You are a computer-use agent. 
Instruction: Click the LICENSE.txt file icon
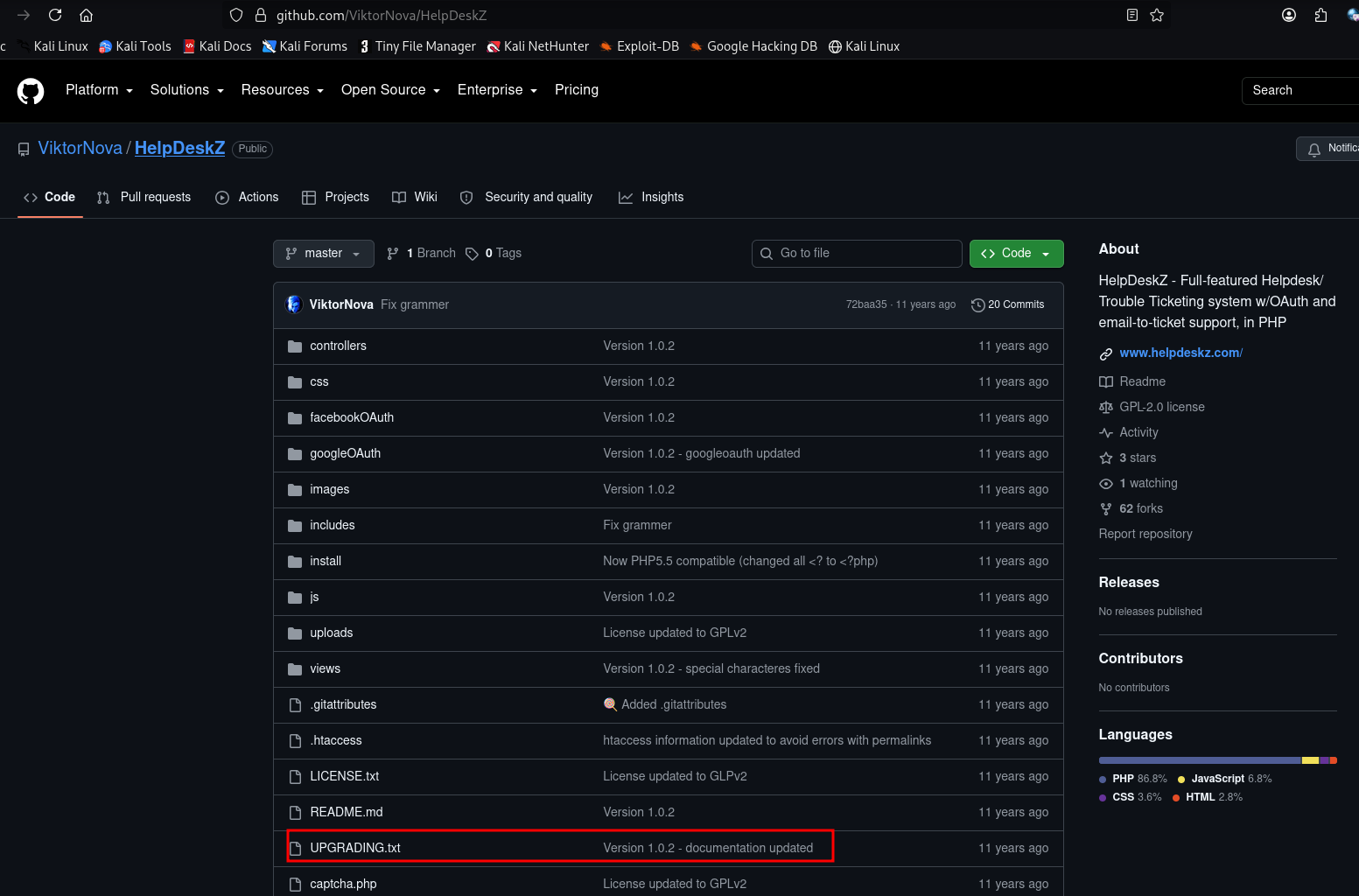click(x=295, y=777)
